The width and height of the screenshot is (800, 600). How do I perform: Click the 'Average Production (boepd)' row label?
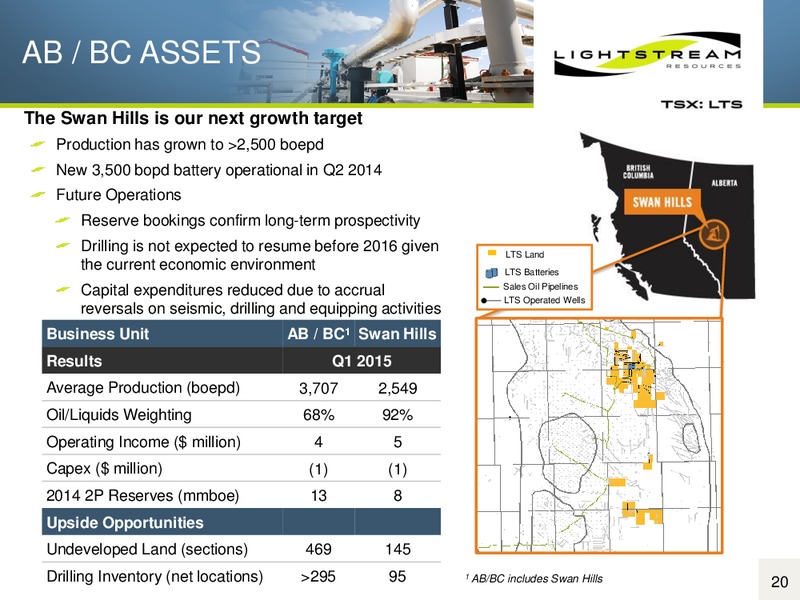[x=143, y=388]
